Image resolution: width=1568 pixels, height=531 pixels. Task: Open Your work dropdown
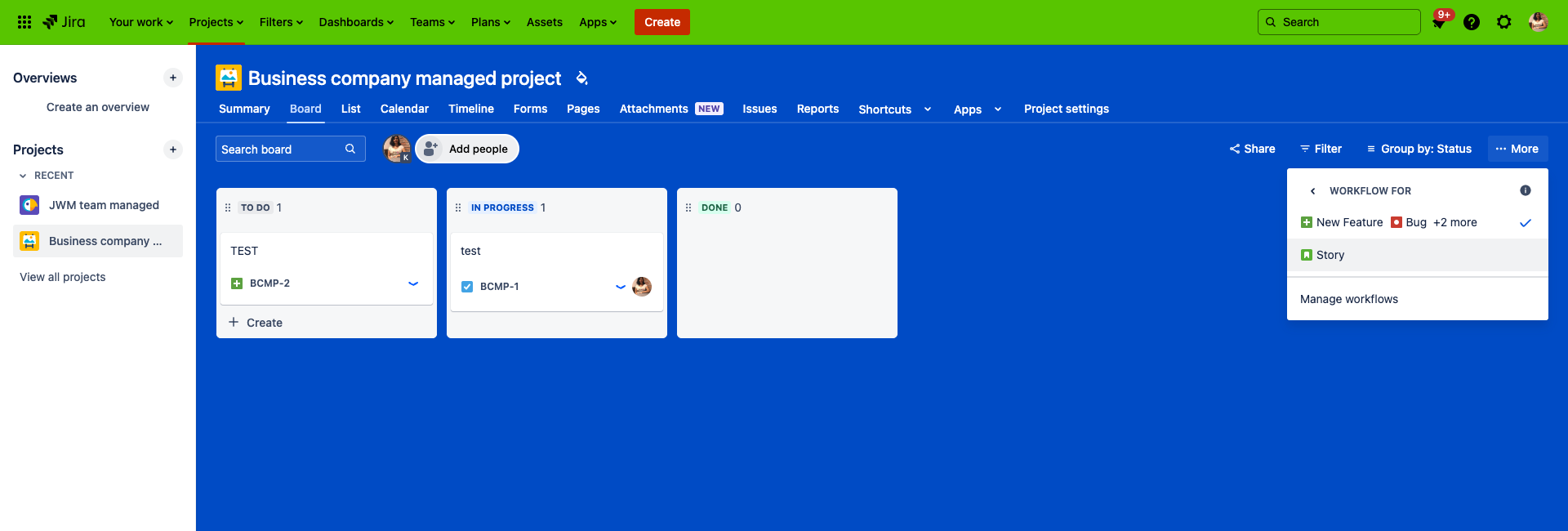pyautogui.click(x=141, y=22)
